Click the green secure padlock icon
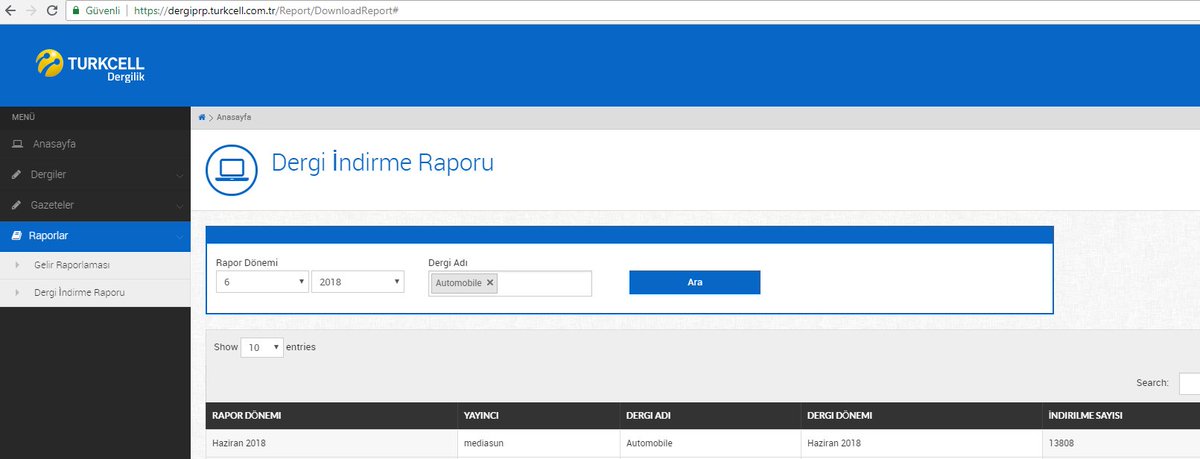Screen dimensions: 1200x459 [x=75, y=9]
